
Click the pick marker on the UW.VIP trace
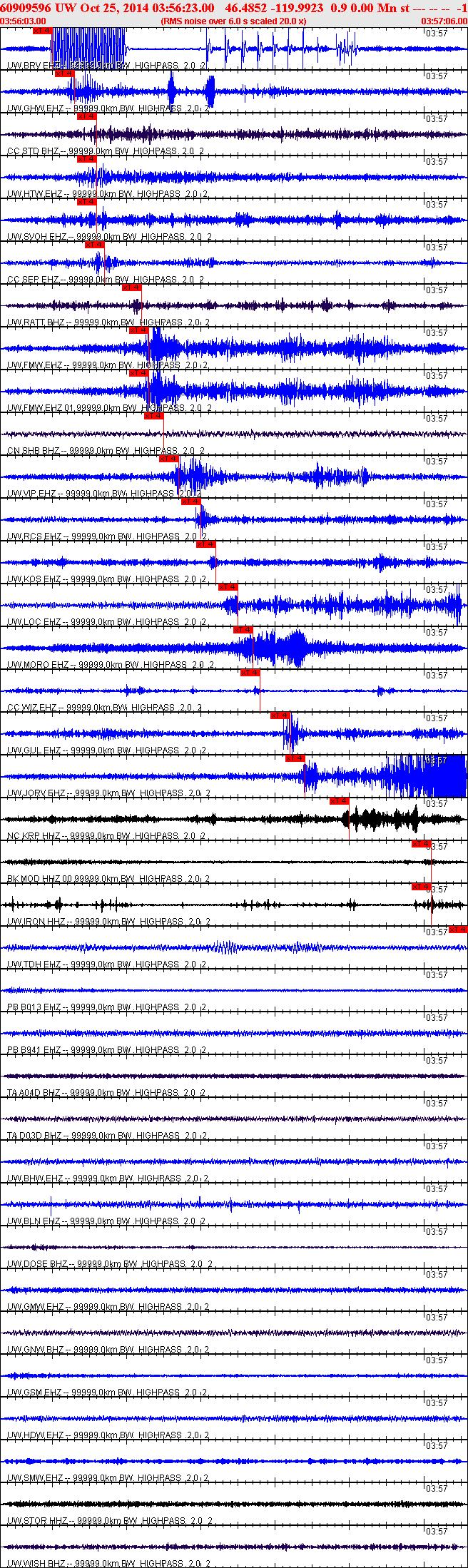click(x=168, y=458)
